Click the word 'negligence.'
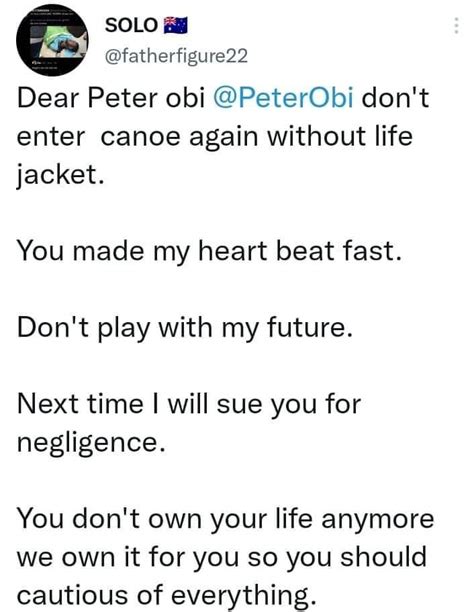The width and height of the screenshot is (474, 612). click(91, 442)
